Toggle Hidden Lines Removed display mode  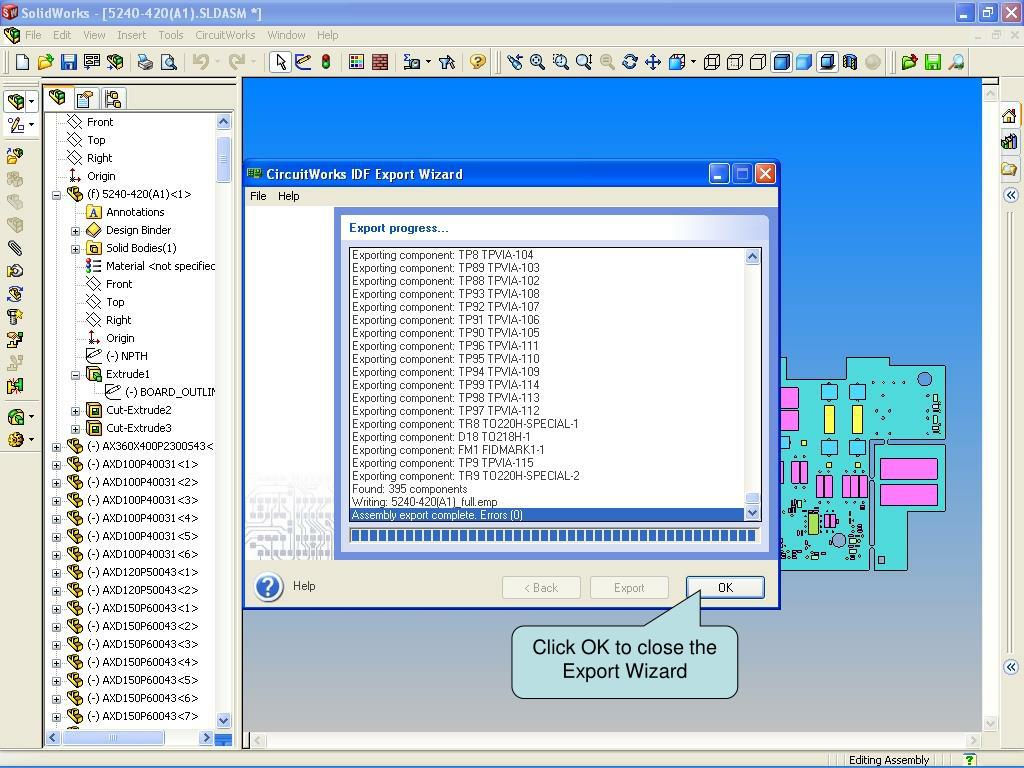click(x=758, y=62)
